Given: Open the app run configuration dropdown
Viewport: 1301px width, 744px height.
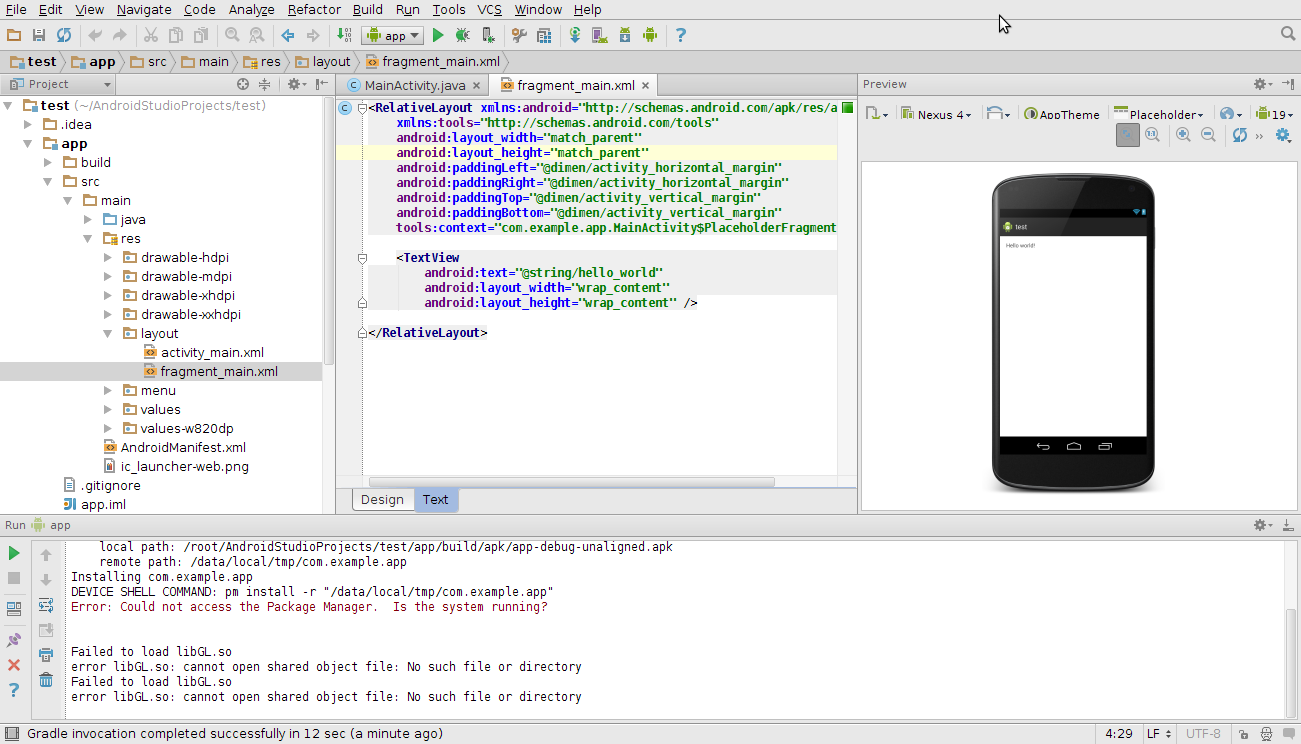Looking at the screenshot, I should click(394, 35).
